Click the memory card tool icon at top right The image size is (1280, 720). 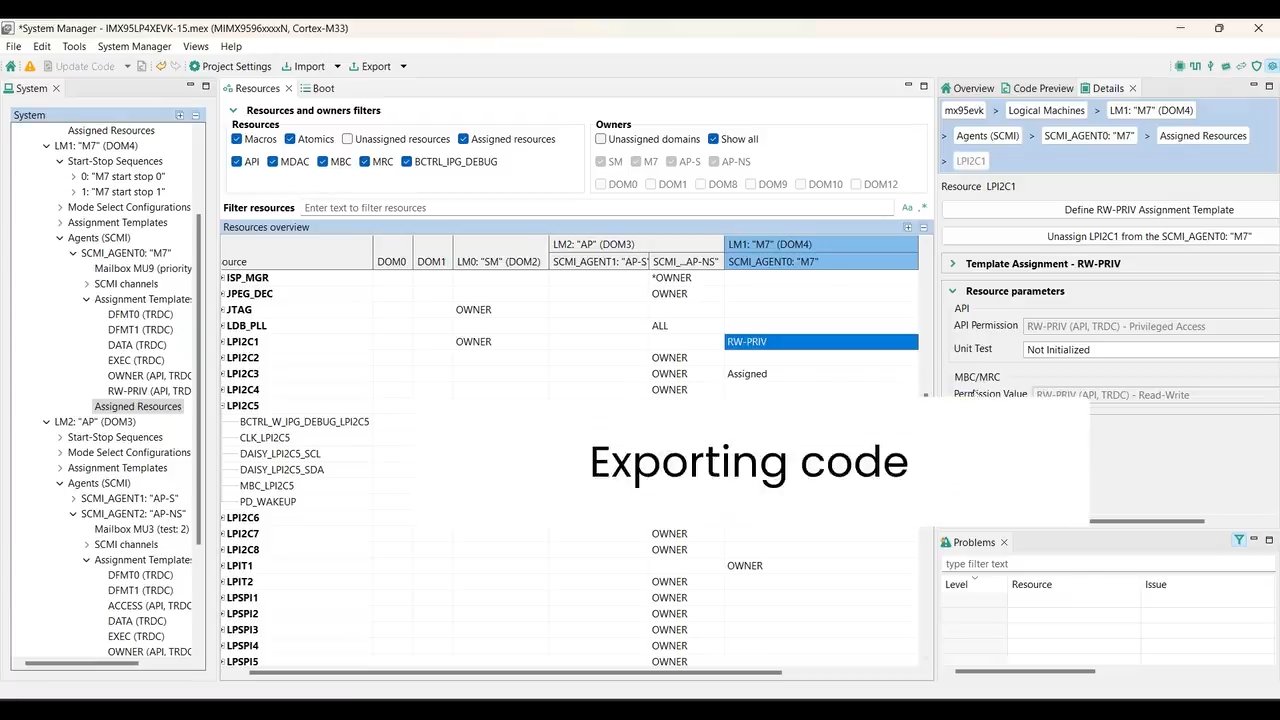1226,66
